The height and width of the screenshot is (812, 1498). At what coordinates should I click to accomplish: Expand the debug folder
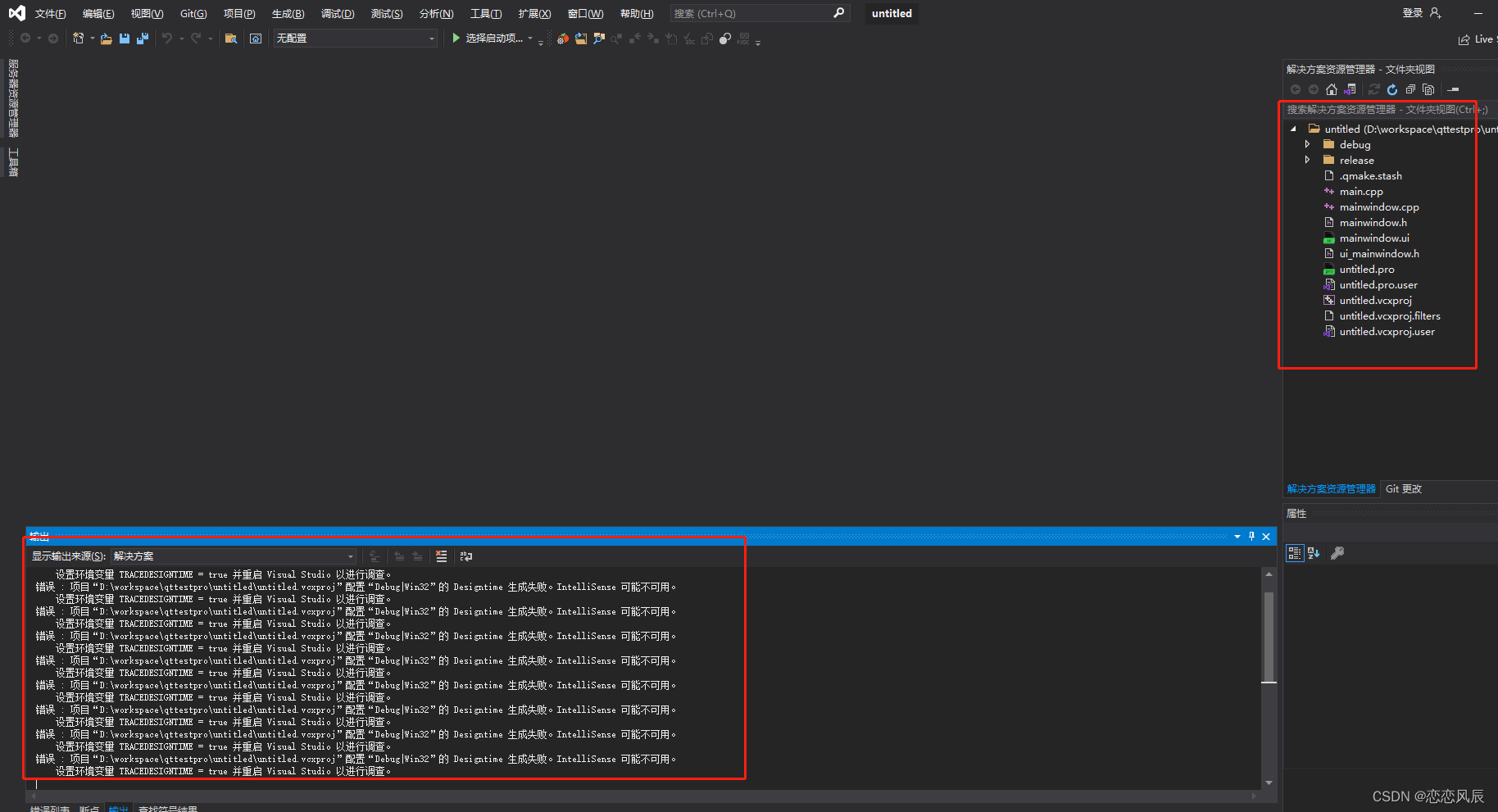point(1308,144)
